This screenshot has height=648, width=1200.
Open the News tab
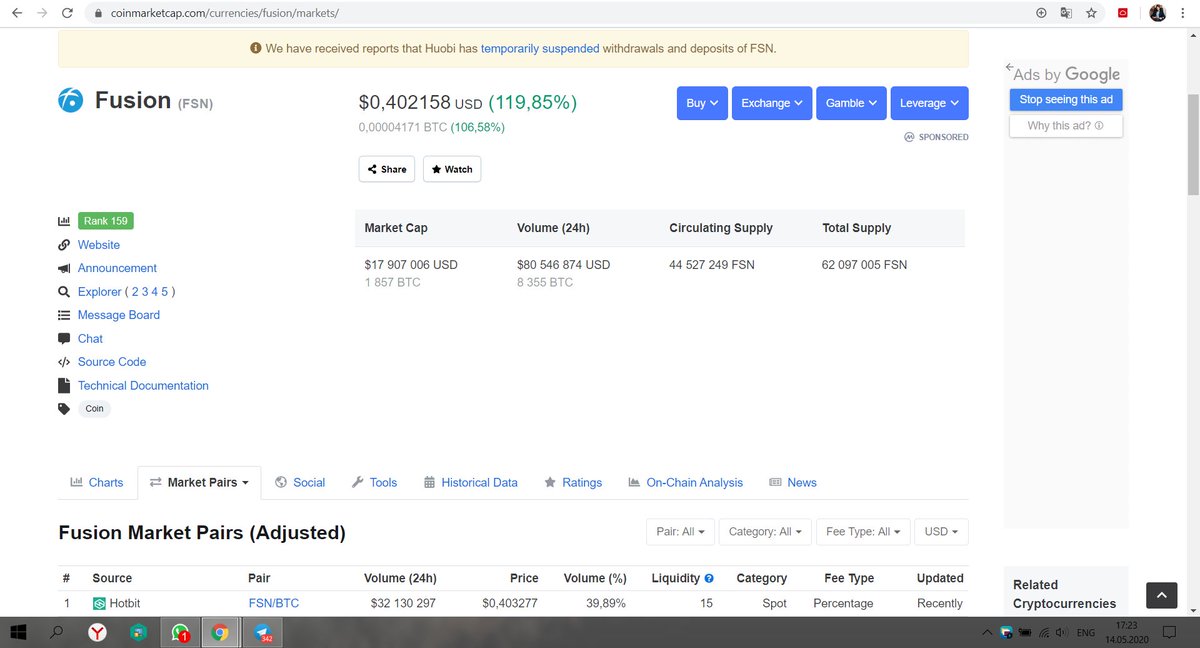coord(793,482)
